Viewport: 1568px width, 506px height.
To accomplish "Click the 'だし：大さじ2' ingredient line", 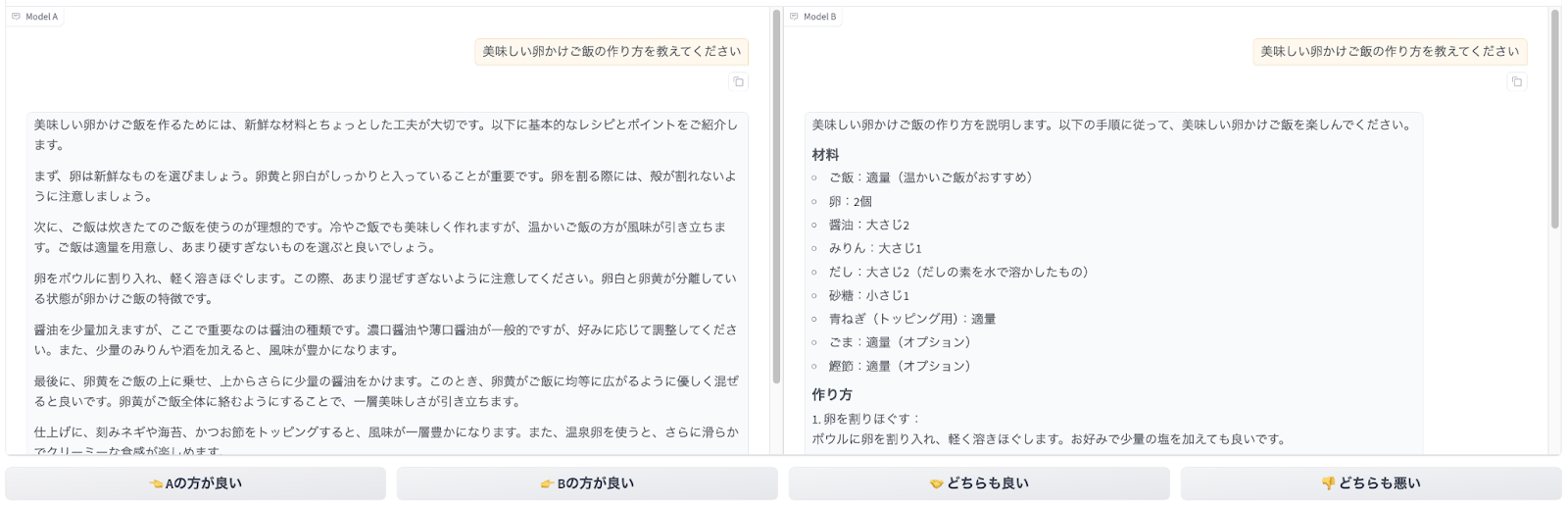I will coord(958,272).
